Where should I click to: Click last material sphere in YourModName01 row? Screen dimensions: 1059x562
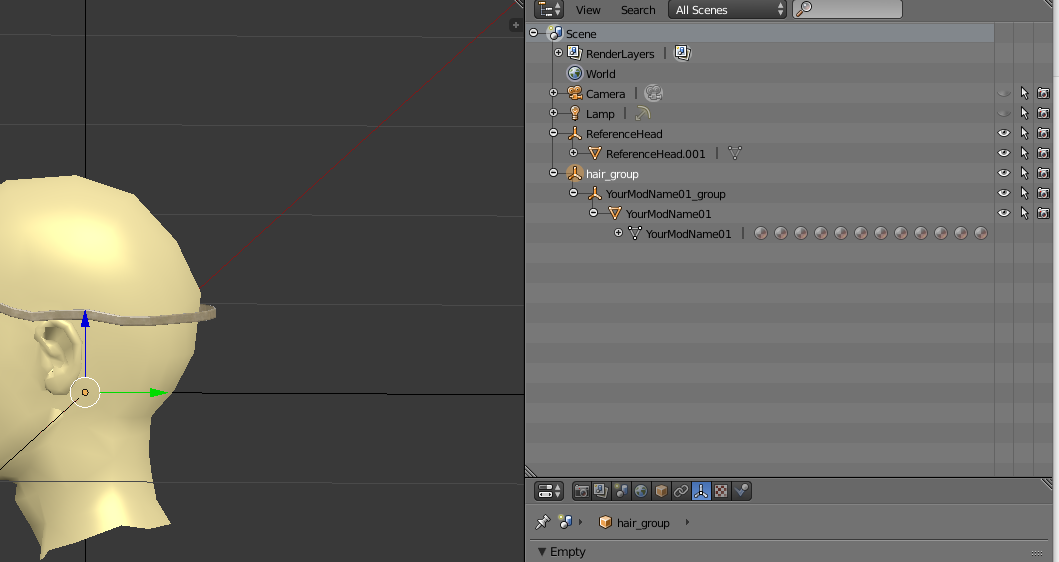(x=981, y=234)
